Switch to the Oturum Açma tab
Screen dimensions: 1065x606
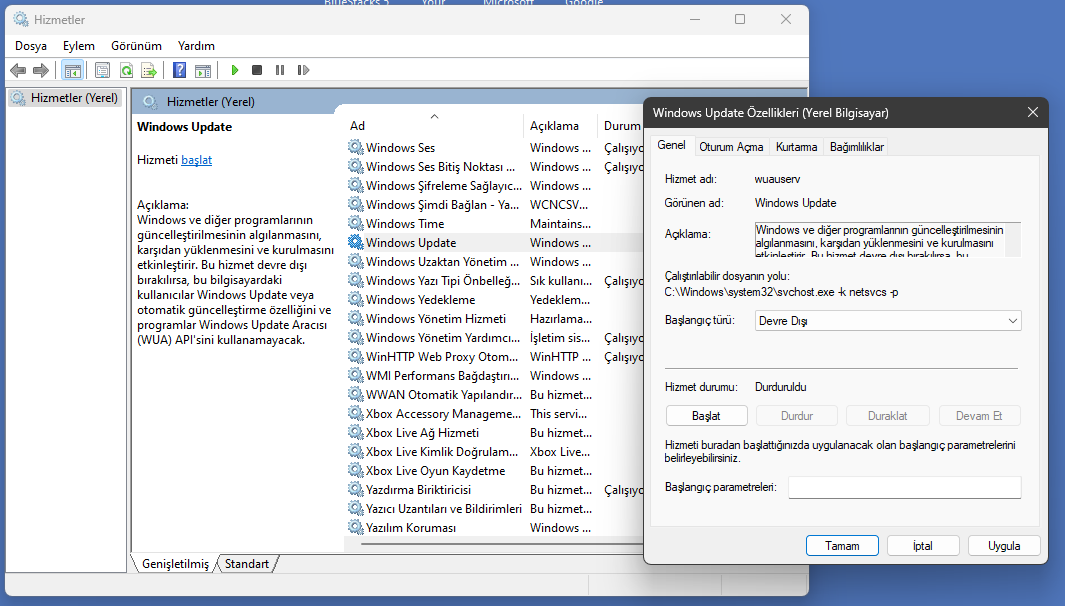coord(731,147)
